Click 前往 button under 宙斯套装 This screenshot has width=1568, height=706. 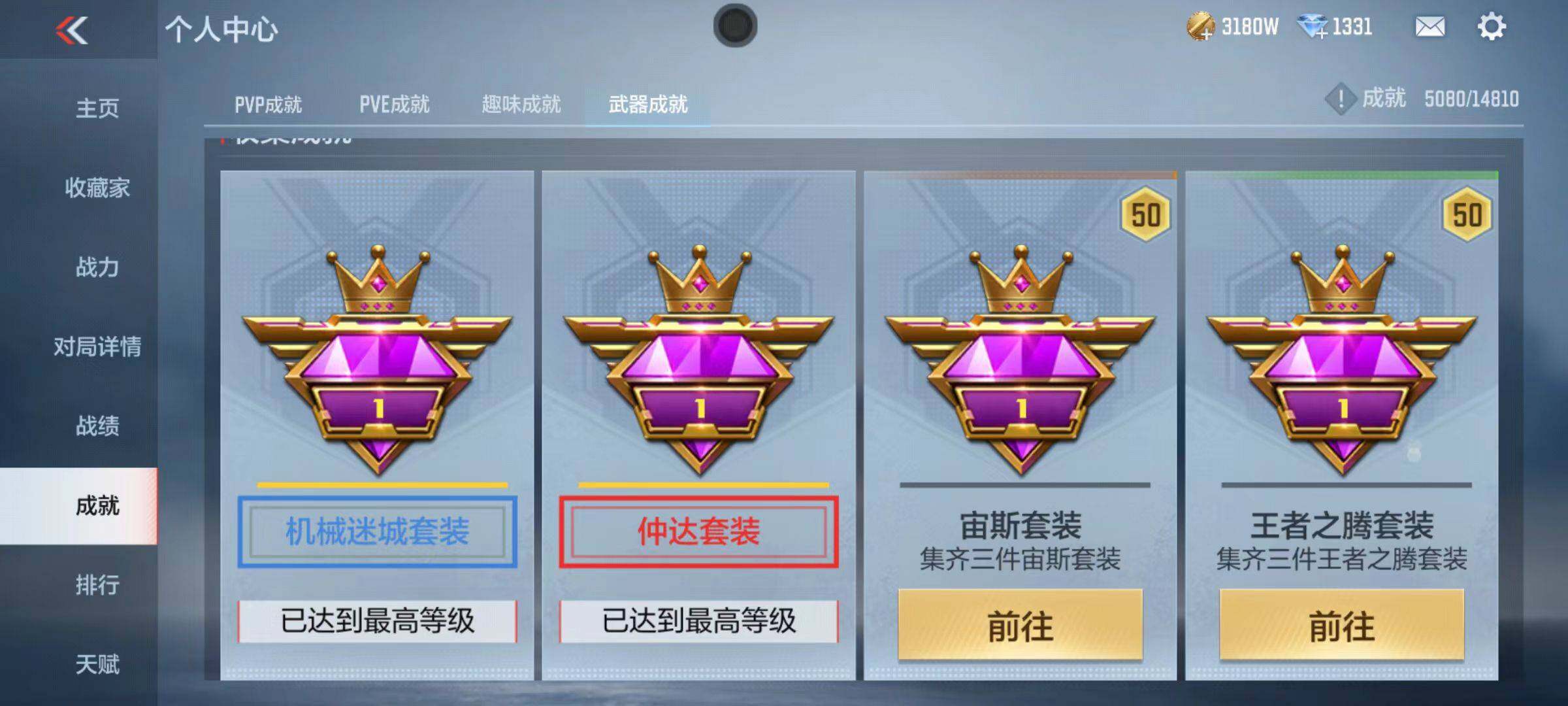point(1021,626)
